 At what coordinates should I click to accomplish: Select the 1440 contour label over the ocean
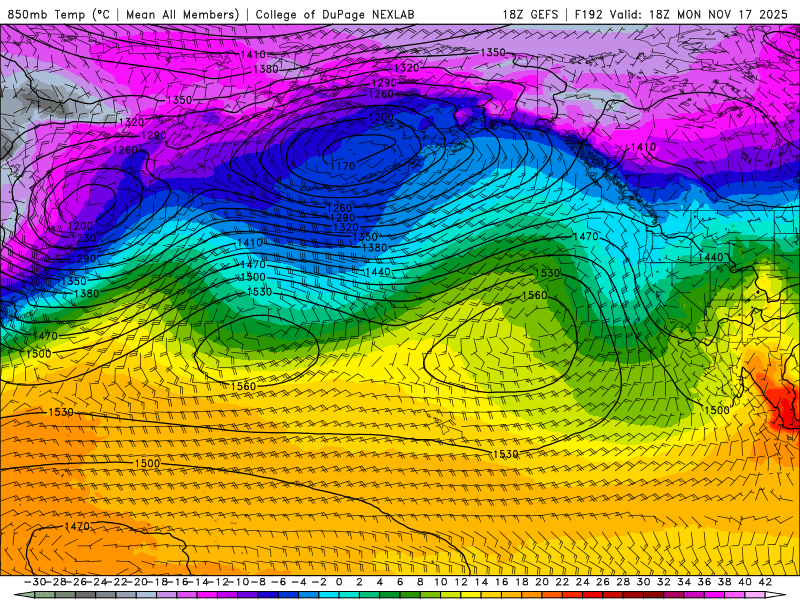coord(378,272)
